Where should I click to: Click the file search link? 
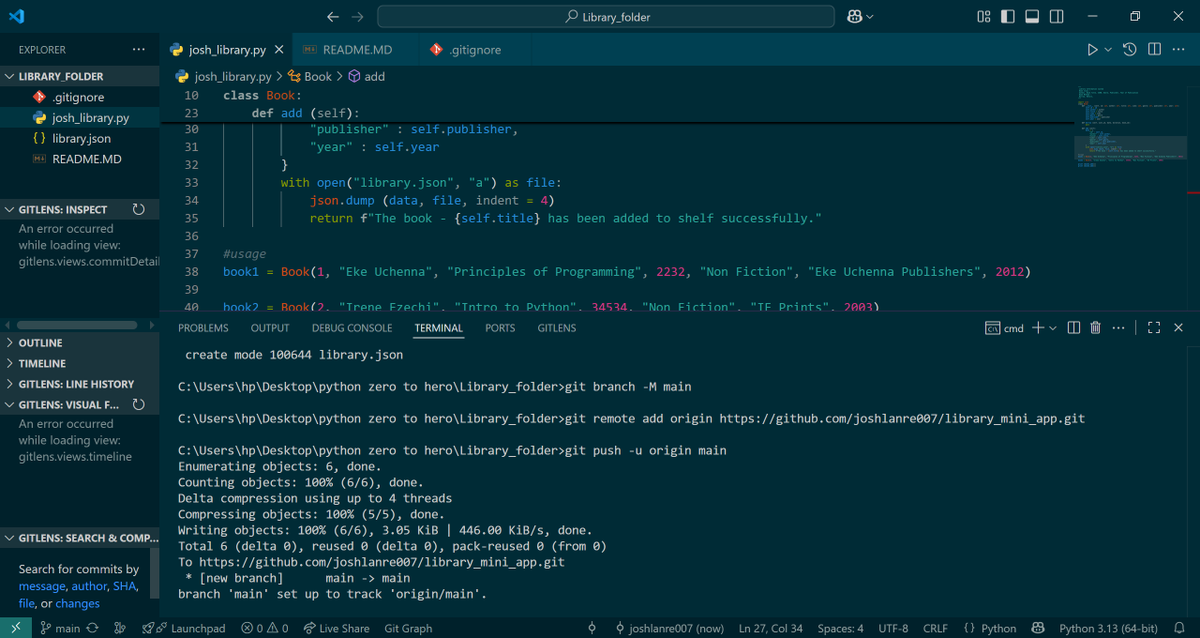[26, 603]
